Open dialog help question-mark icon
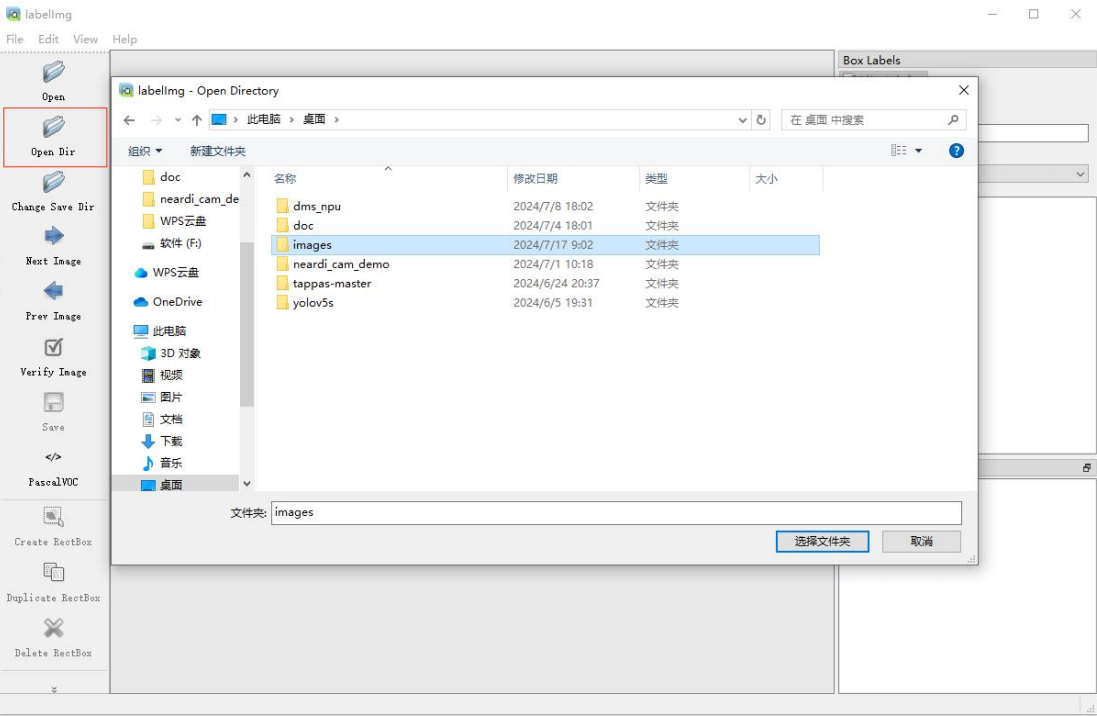Image resolution: width=1097 pixels, height=716 pixels. click(x=956, y=150)
